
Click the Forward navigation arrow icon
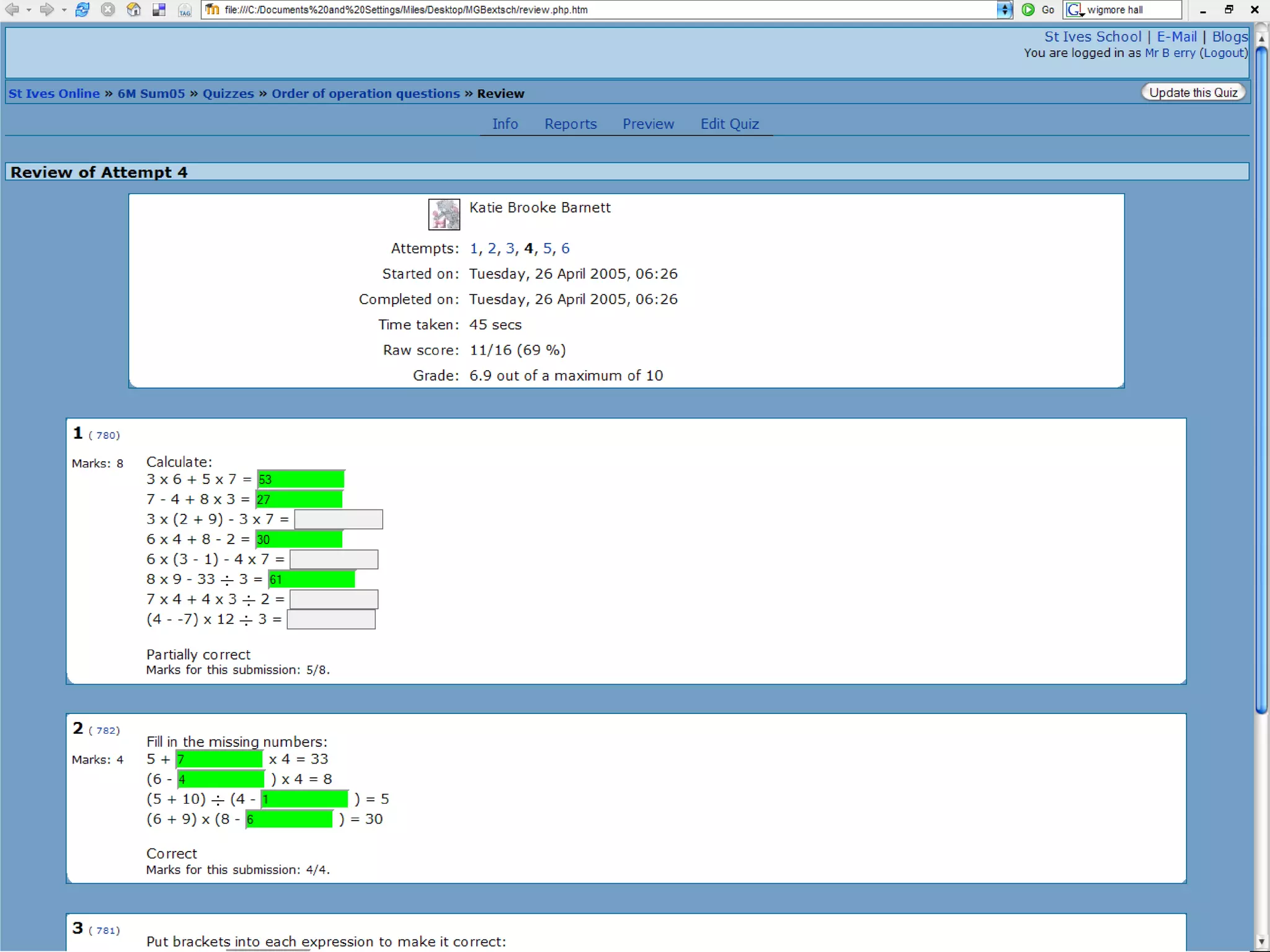coord(46,9)
